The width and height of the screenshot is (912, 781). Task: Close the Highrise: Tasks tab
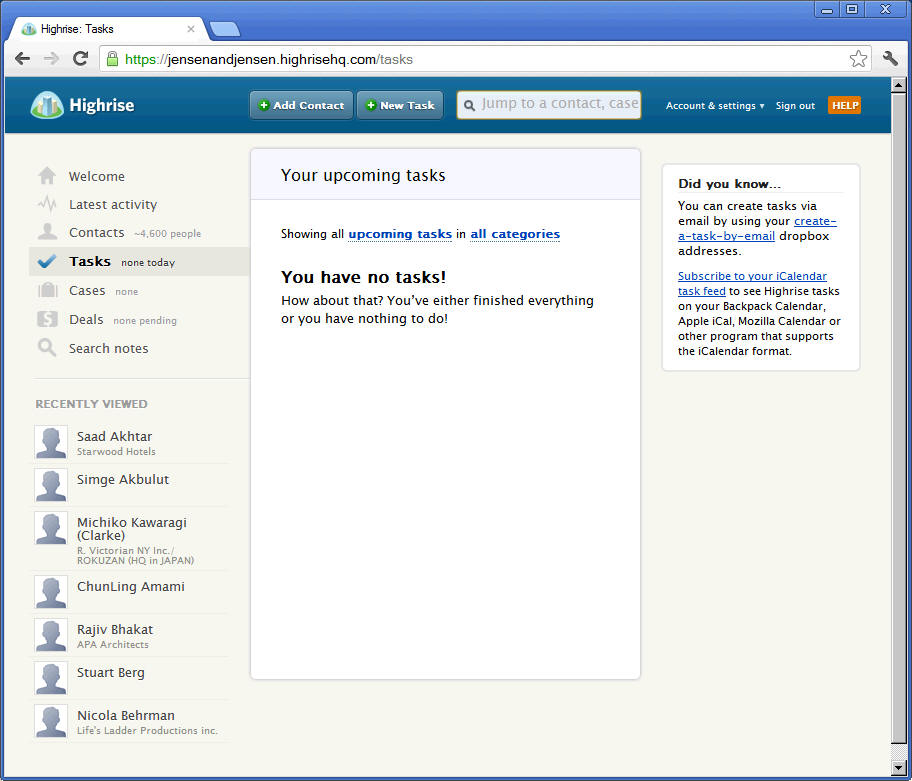pyautogui.click(x=190, y=28)
